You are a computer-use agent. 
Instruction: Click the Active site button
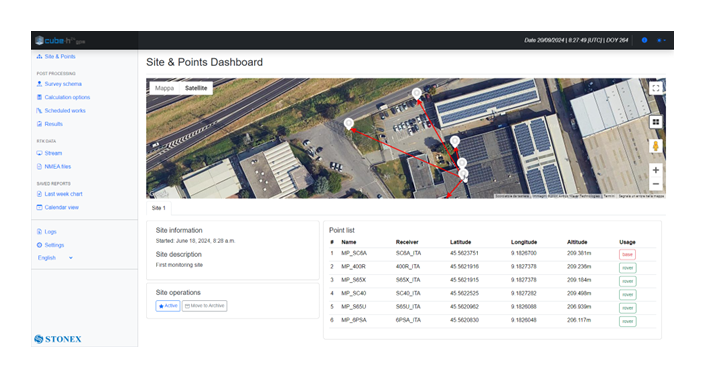pyautogui.click(x=168, y=306)
